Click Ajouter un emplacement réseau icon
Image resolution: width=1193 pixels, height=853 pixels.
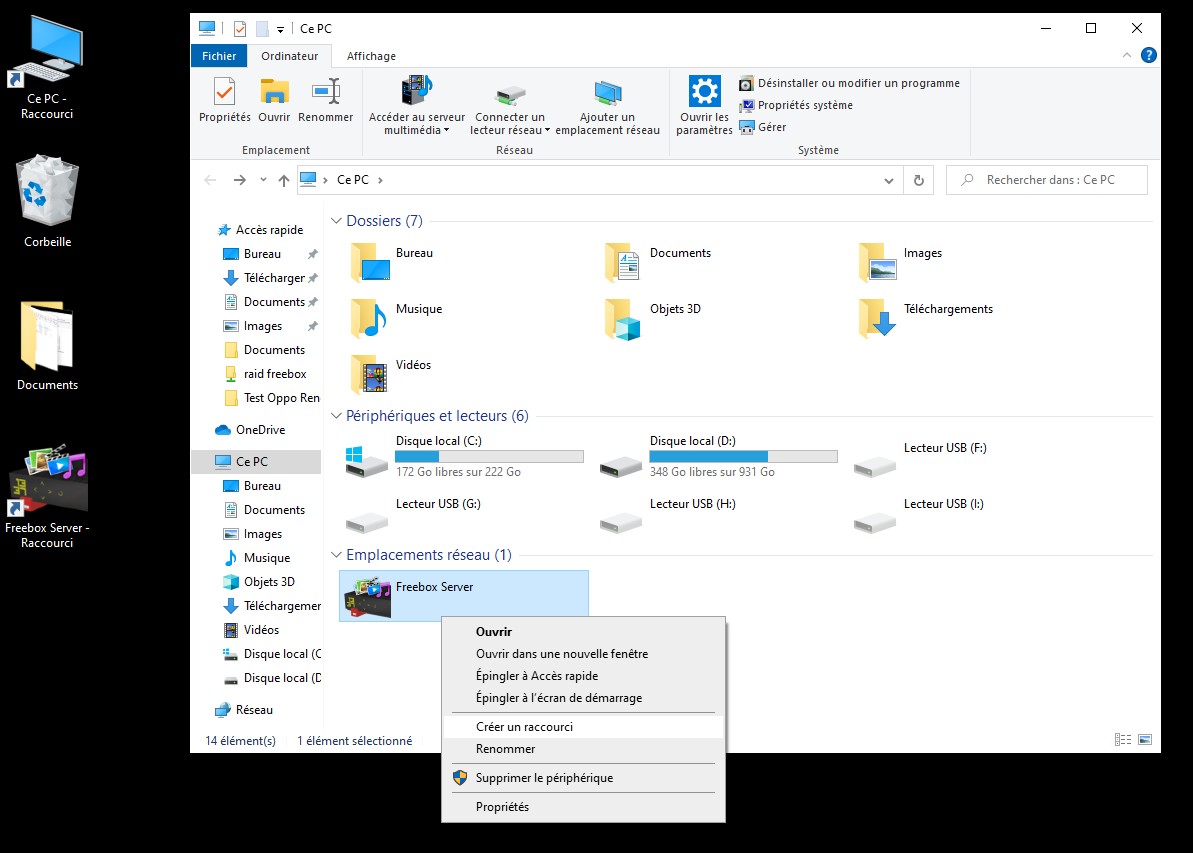607,94
